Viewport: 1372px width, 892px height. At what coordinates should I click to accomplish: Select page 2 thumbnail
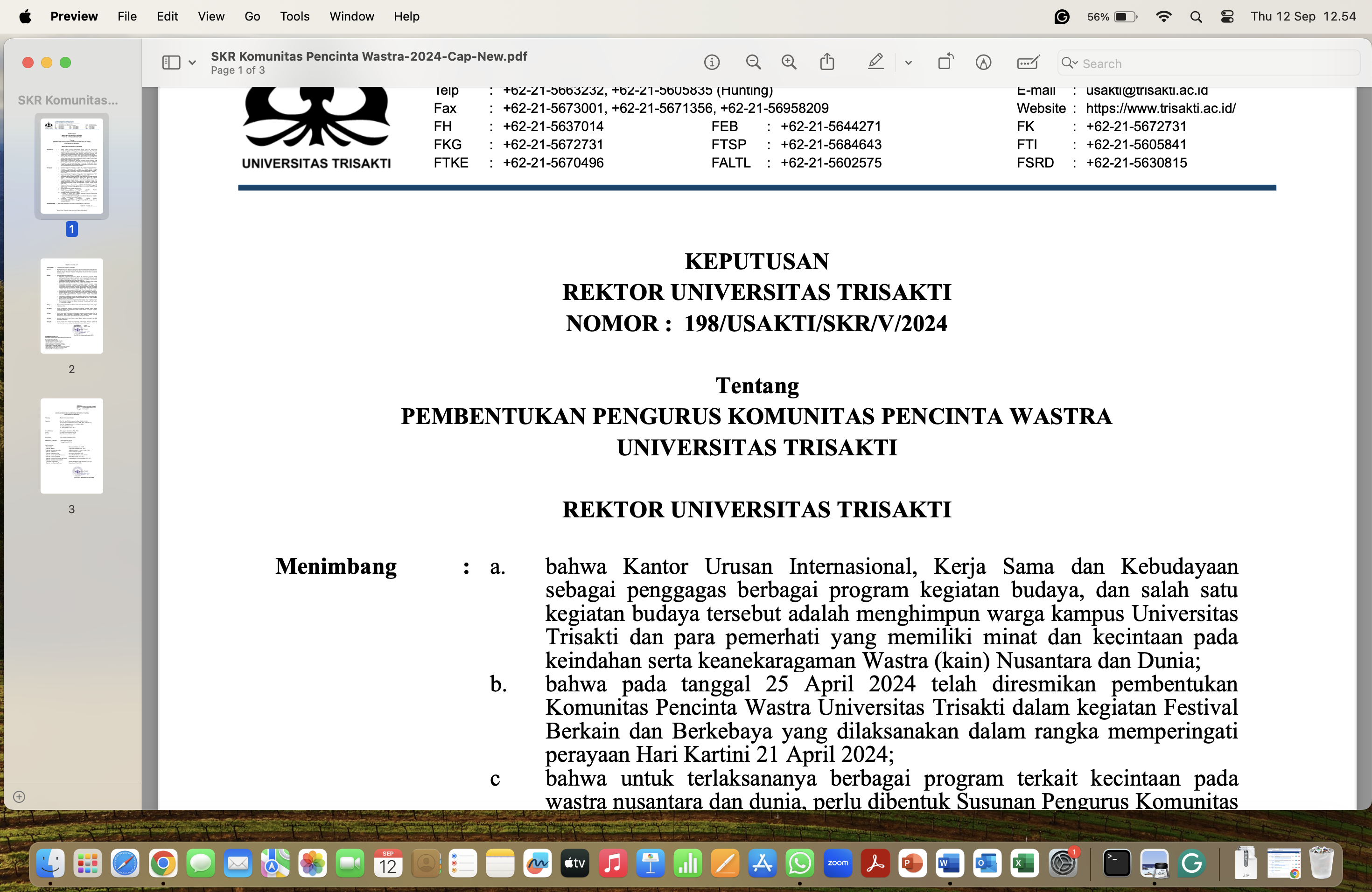point(72,306)
